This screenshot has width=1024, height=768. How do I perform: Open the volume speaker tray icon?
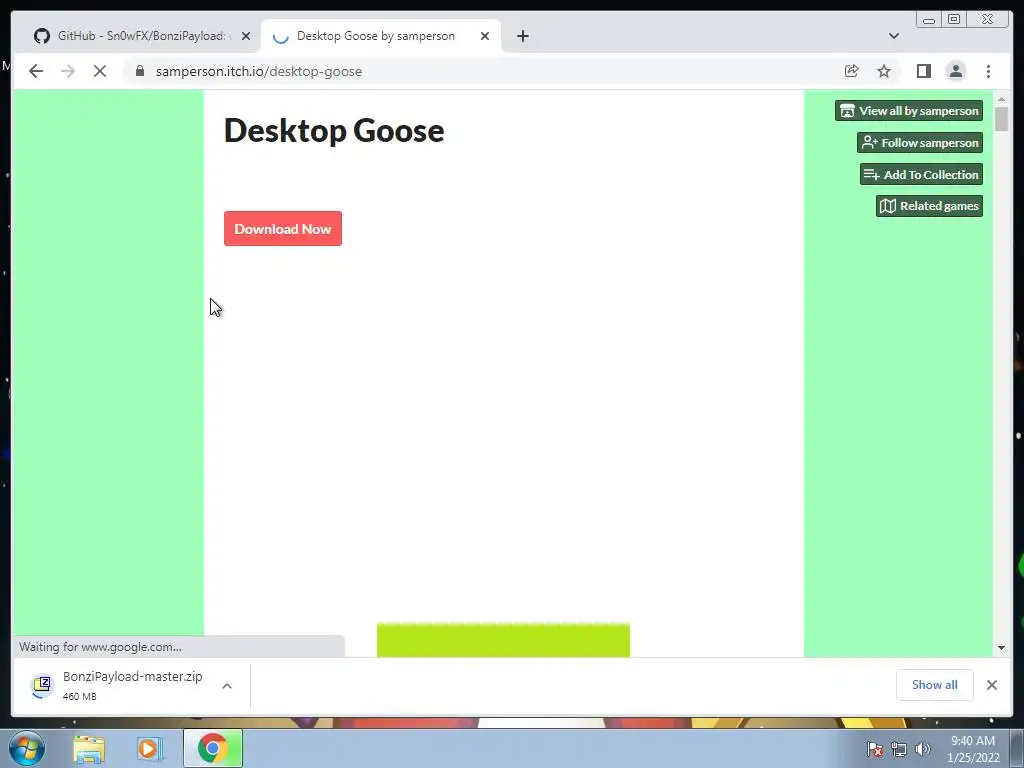[x=923, y=749]
